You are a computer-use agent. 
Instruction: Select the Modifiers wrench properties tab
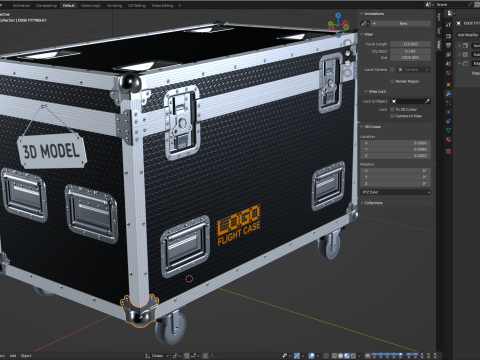[449, 94]
